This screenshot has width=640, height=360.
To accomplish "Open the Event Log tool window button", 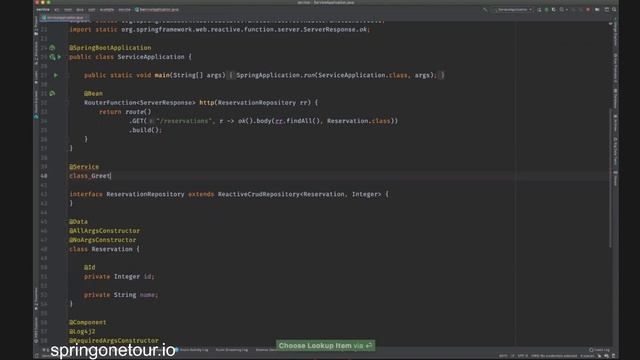I will point(600,350).
